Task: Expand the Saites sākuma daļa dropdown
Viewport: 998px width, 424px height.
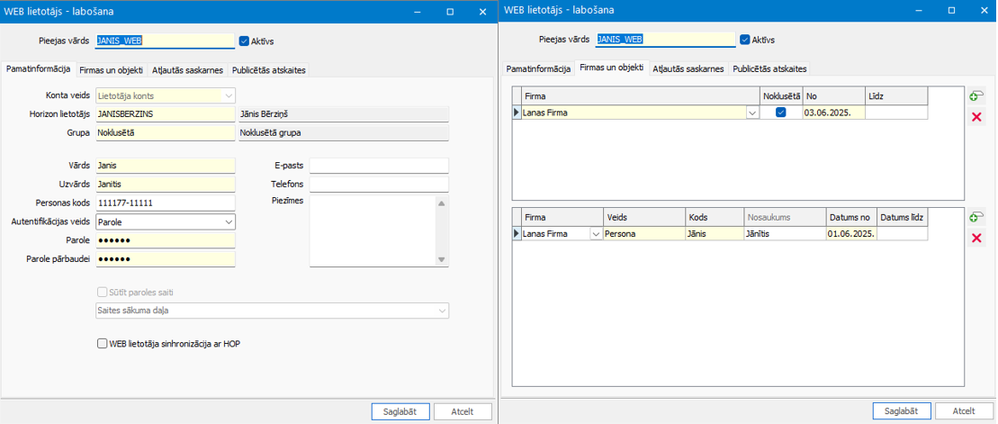Action: pyautogui.click(x=441, y=311)
